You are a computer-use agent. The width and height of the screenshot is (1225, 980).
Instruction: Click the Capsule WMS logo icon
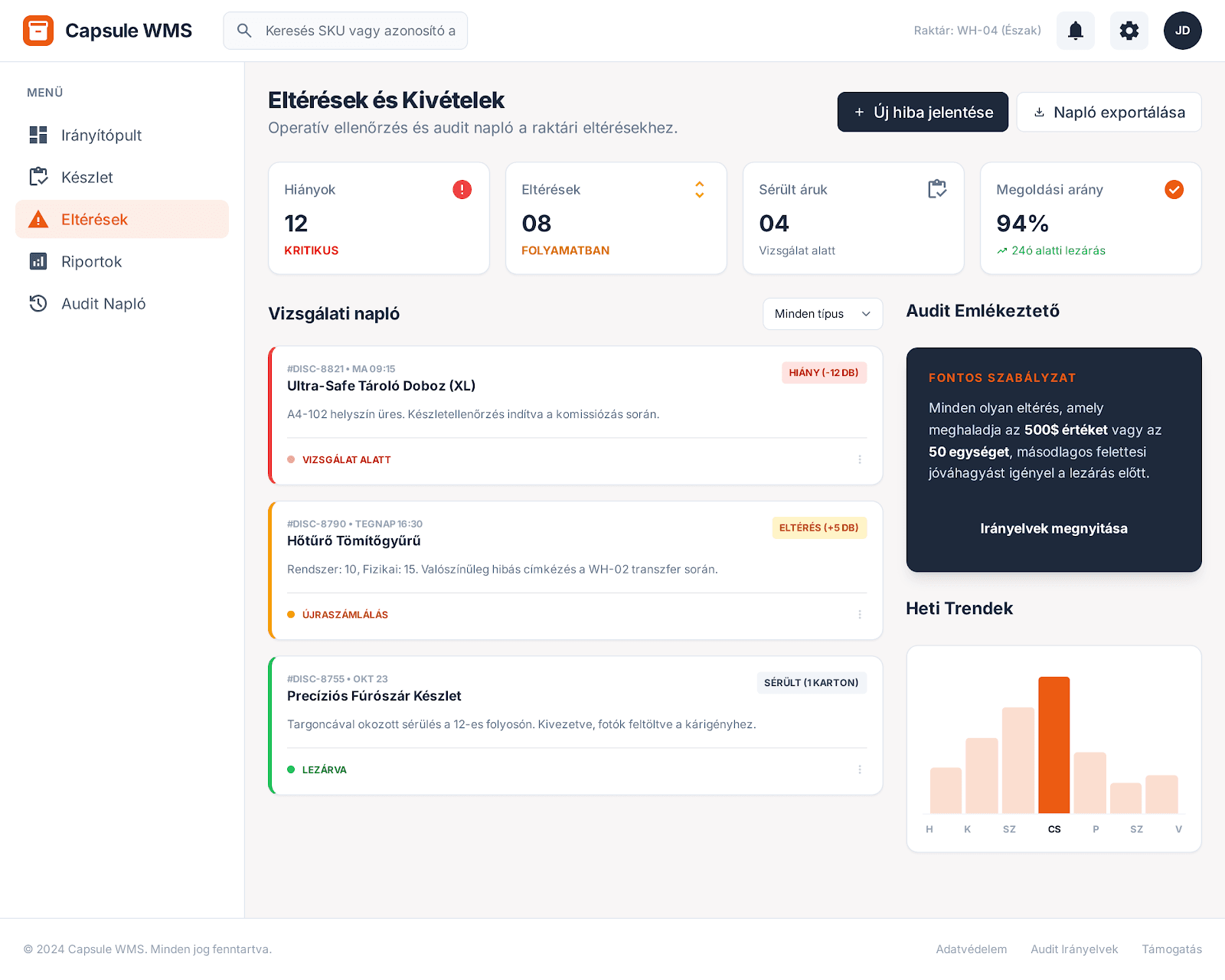tap(38, 31)
